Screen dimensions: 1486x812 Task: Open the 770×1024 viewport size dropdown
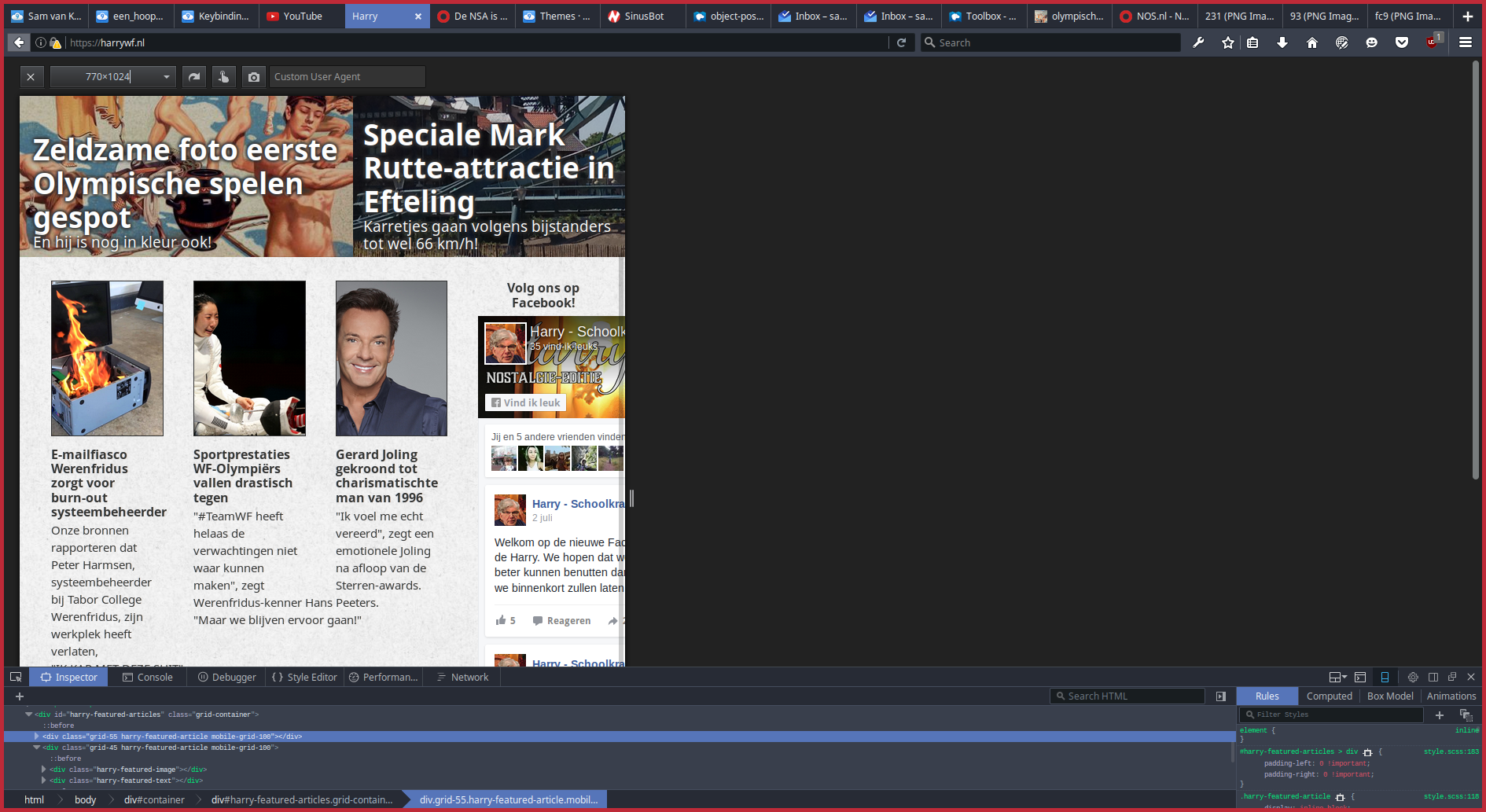click(x=166, y=77)
